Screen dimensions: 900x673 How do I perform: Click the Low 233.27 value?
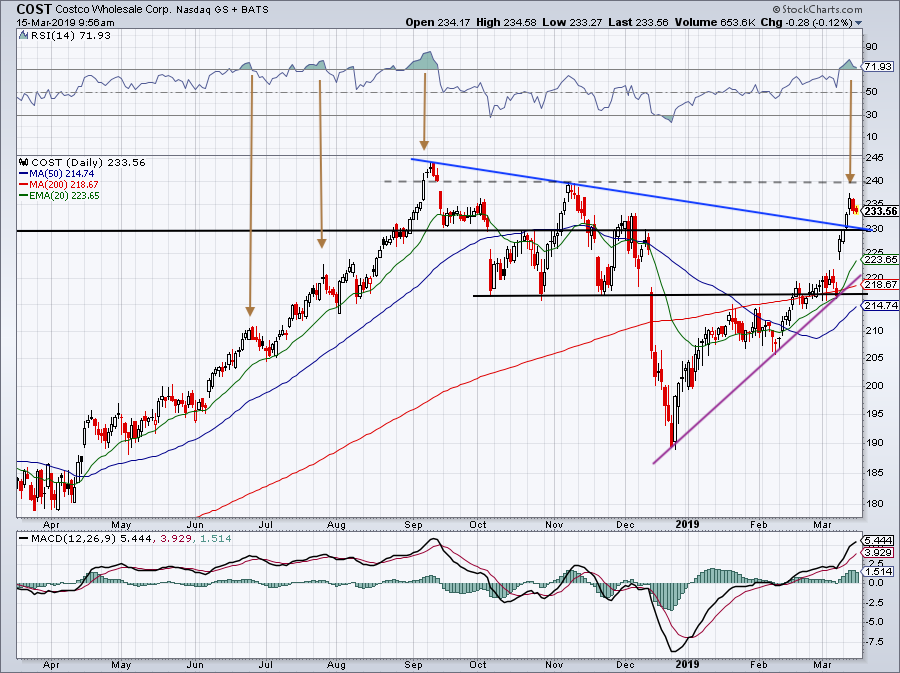[x=572, y=22]
